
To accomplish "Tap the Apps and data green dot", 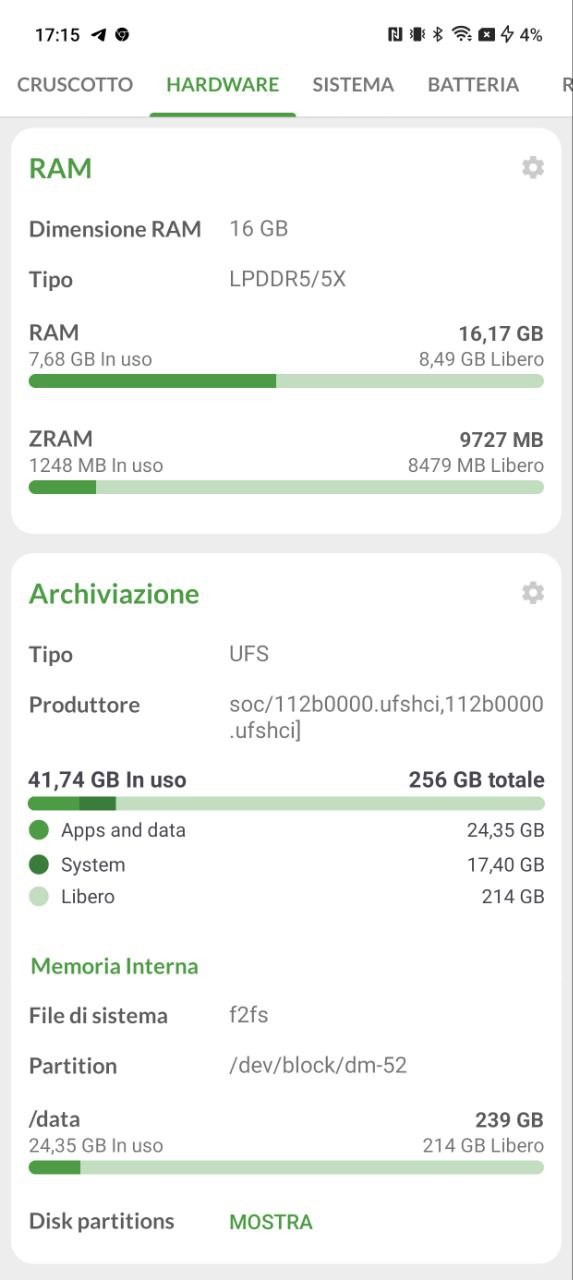I will 39,830.
